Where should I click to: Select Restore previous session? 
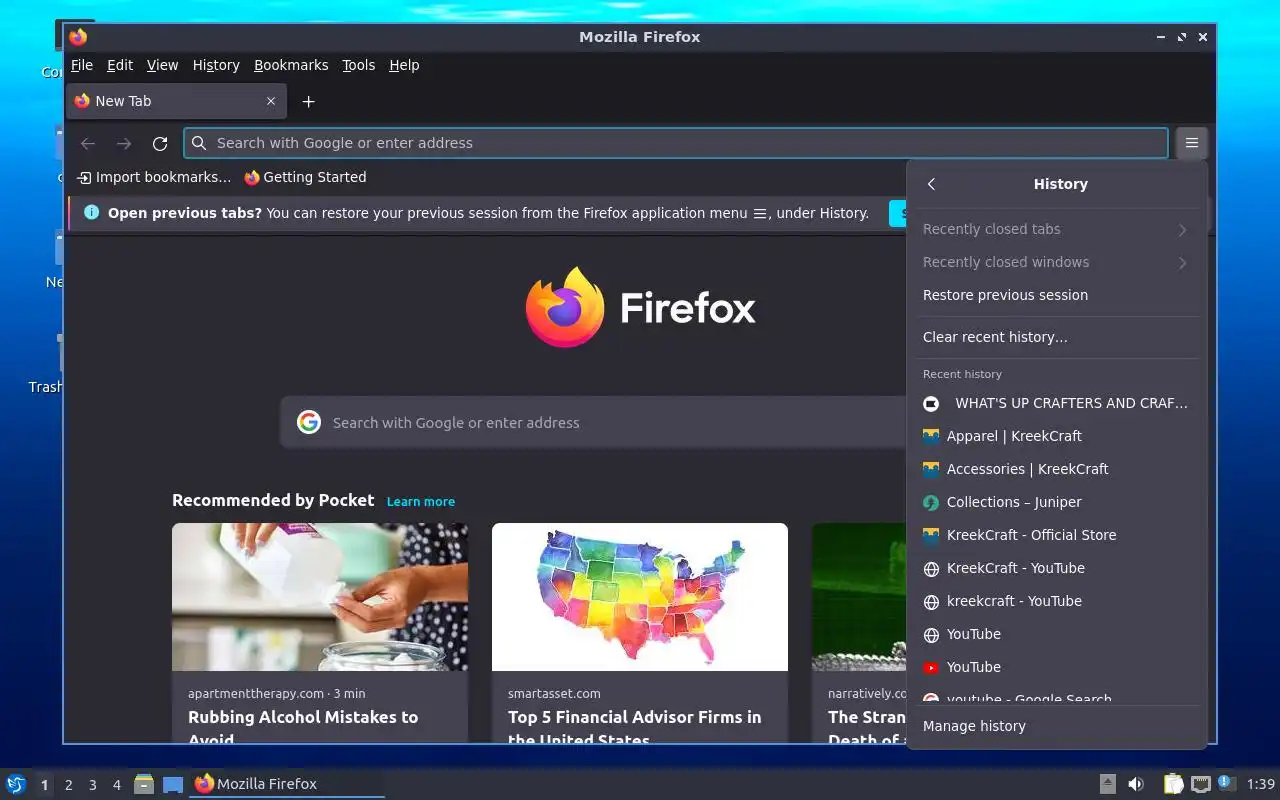tap(1057, 295)
